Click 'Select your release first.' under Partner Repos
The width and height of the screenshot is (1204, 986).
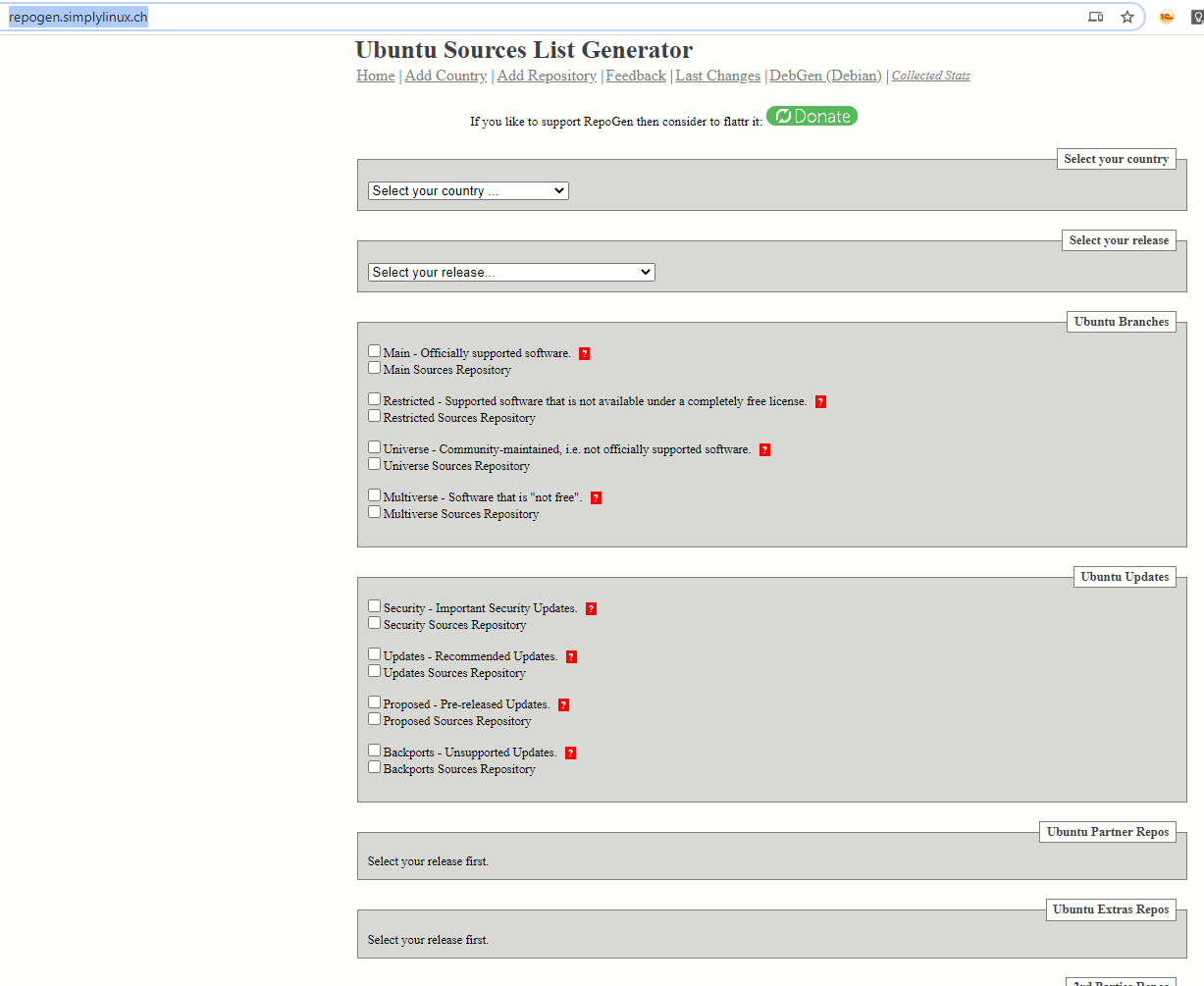(428, 861)
